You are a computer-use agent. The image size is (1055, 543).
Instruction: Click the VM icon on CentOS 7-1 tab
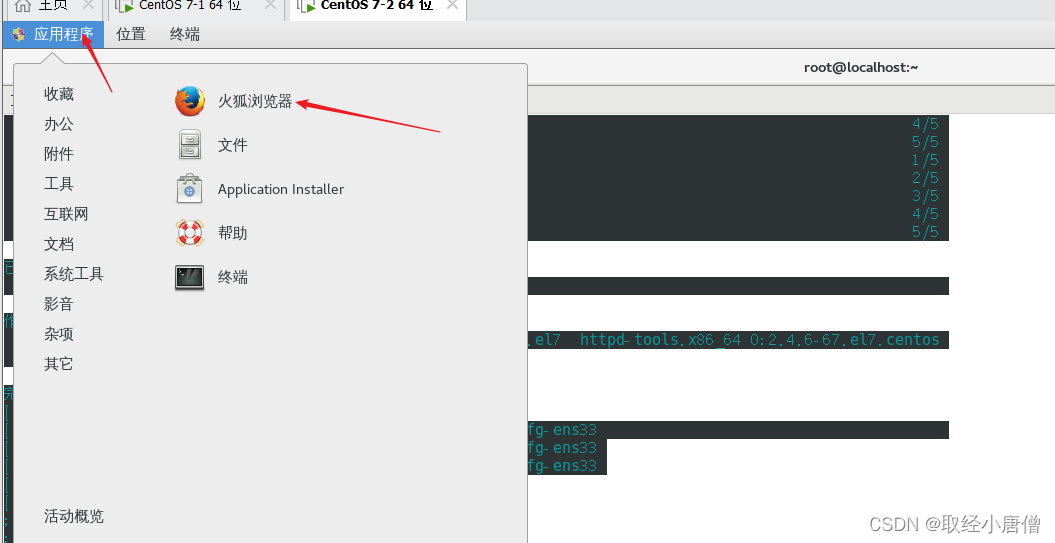tap(124, 6)
